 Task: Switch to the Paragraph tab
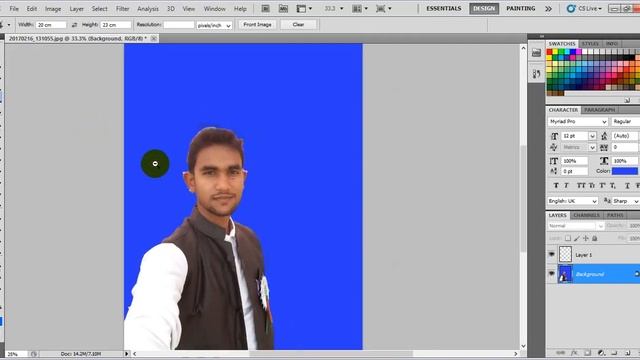599,110
